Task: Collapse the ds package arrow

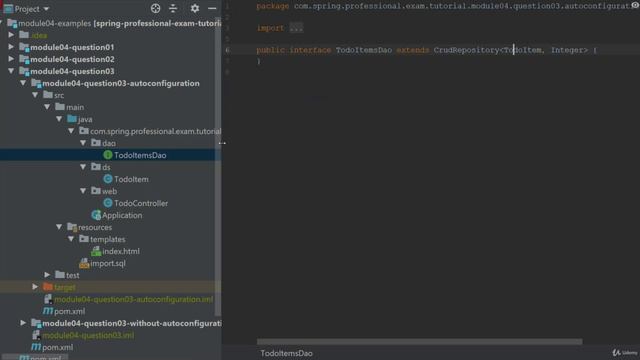Action: point(83,167)
